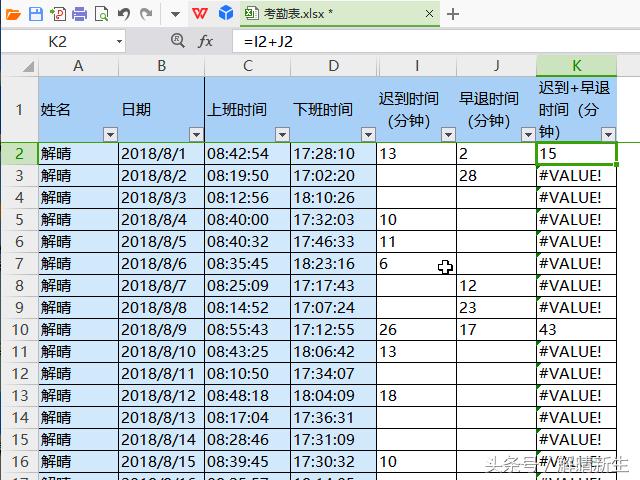Click the fx insert function icon
Screen dimensions: 640x480
coord(205,41)
